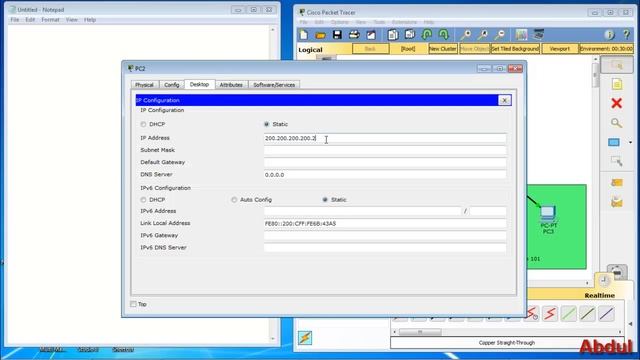
Task: Open the shape tool dropdown arrow
Action: [x=631, y=142]
